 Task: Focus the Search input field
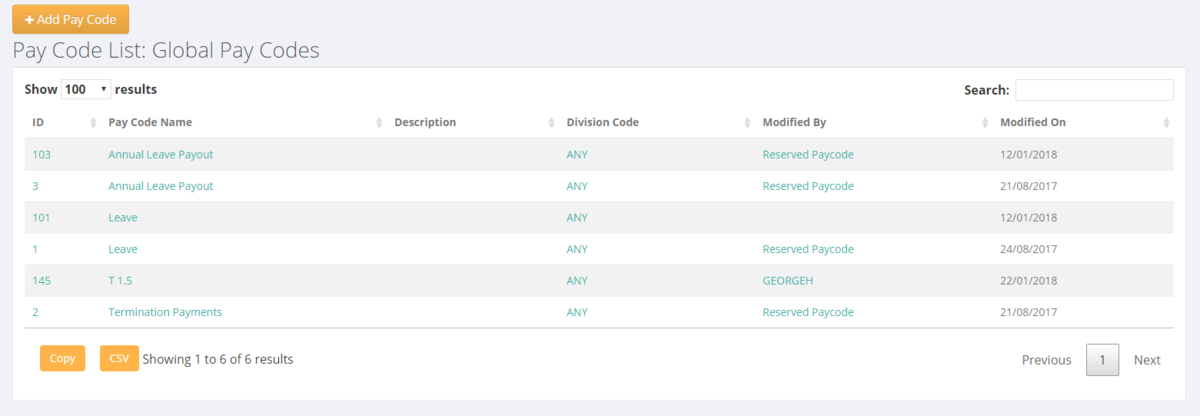coord(1094,90)
